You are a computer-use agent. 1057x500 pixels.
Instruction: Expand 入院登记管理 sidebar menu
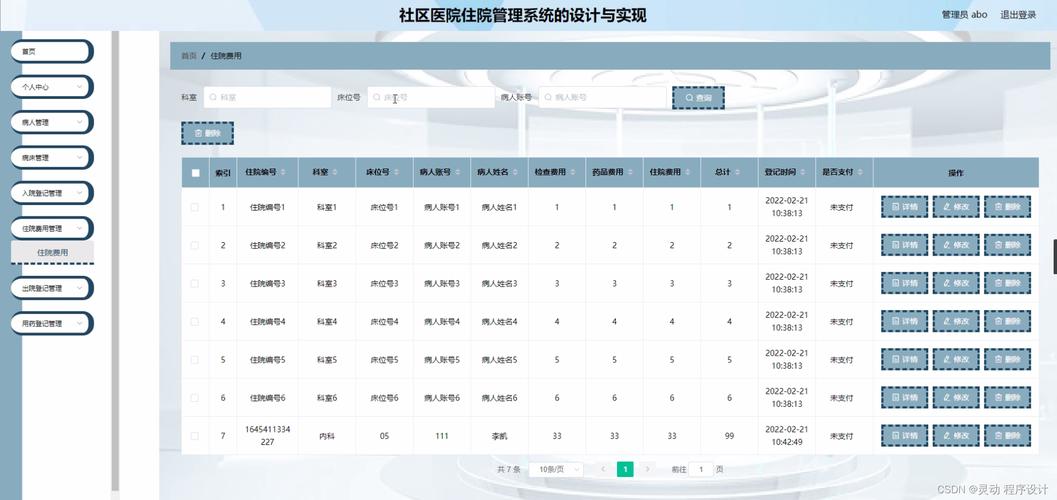click(52, 193)
